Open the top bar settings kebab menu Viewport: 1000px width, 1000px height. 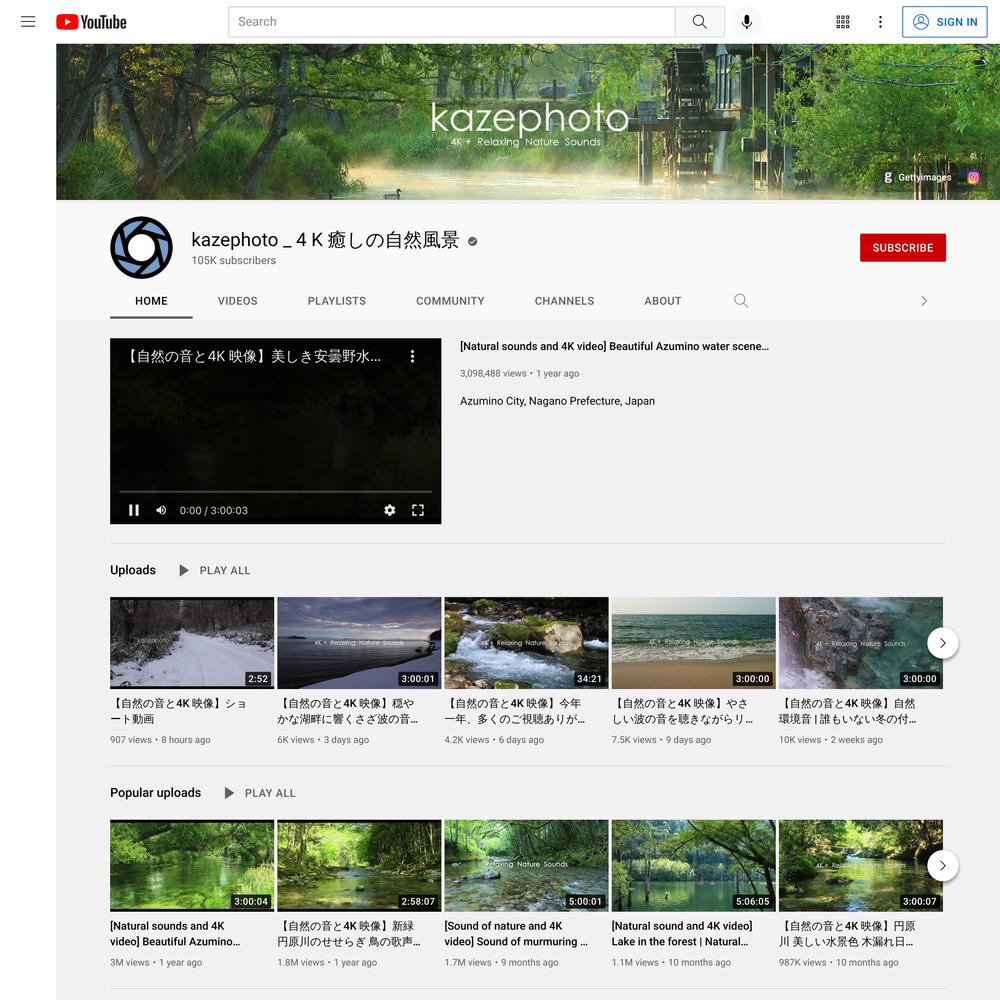coord(880,22)
